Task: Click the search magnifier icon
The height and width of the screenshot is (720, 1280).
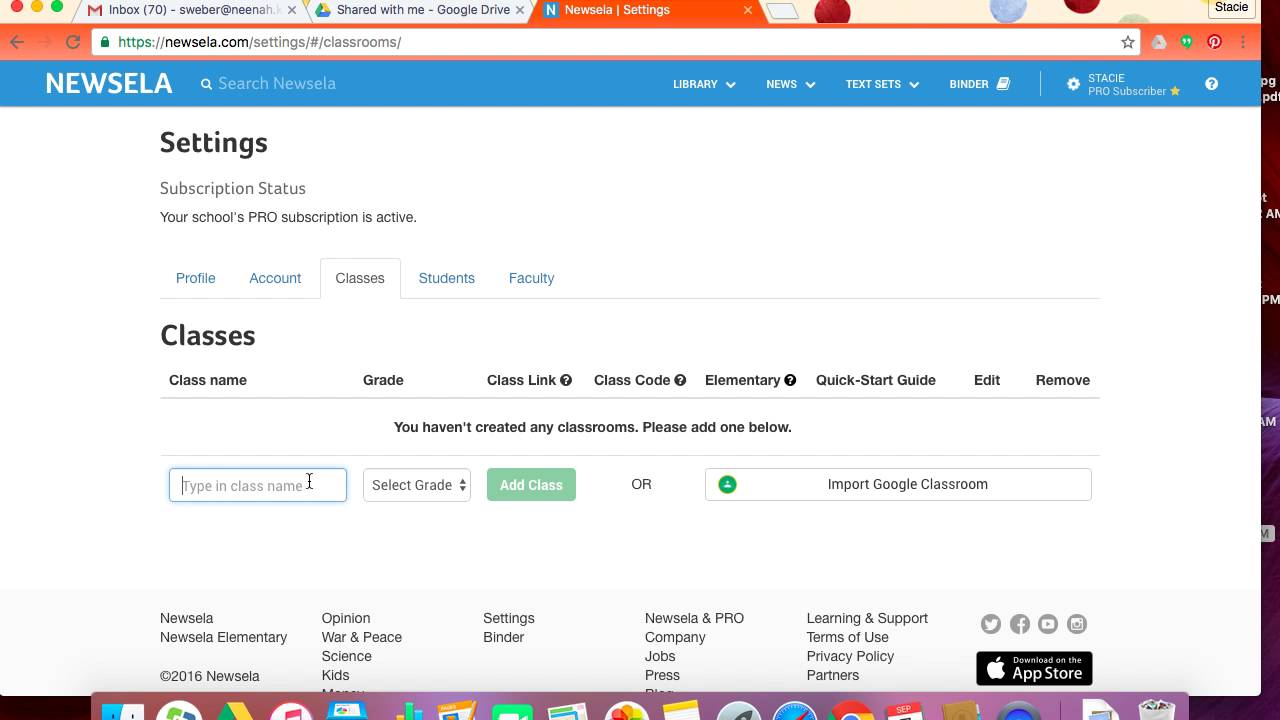Action: tap(207, 84)
